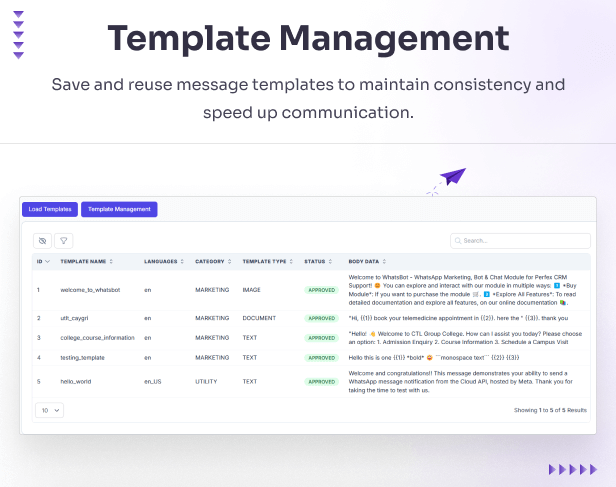Click the college_course_information template name
The height and width of the screenshot is (487, 616).
click(x=97, y=337)
